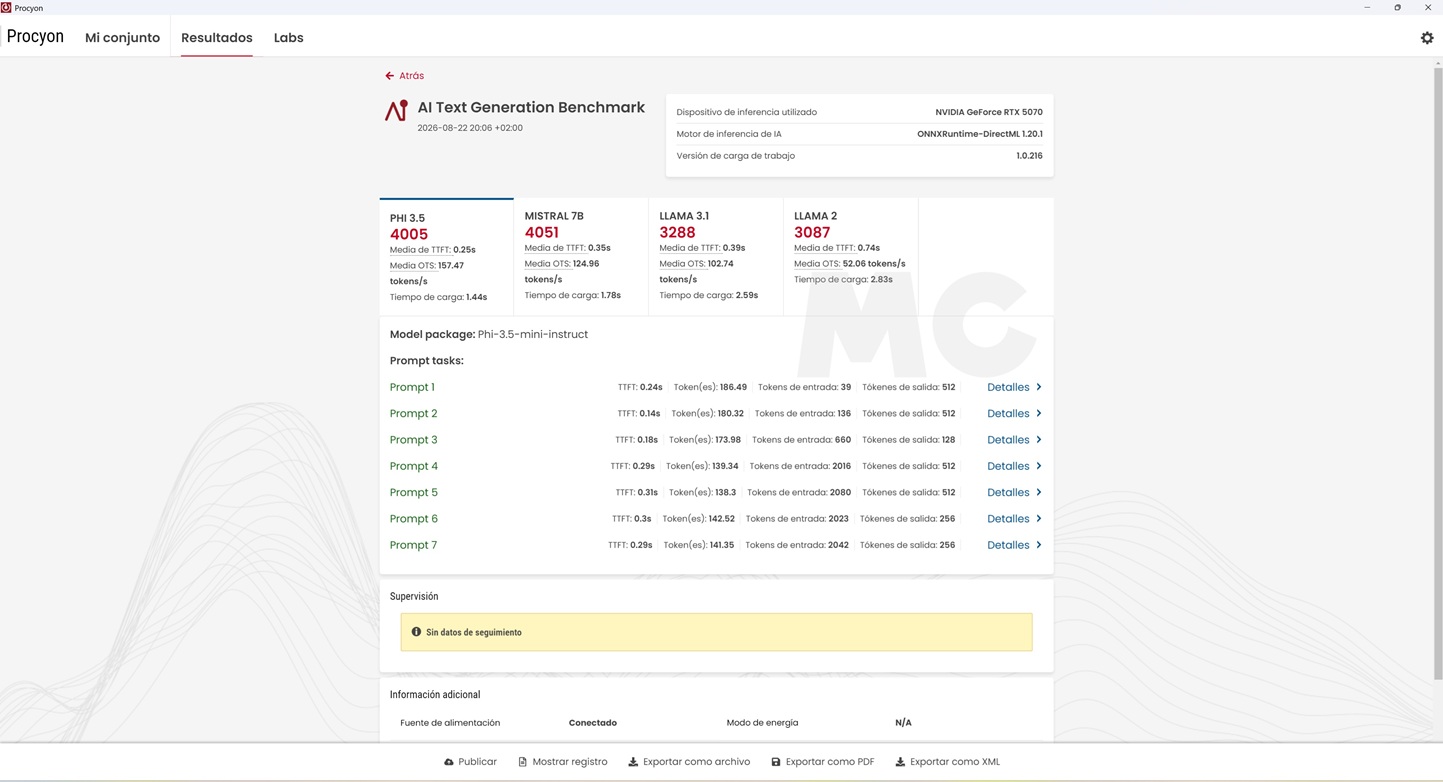The height and width of the screenshot is (782, 1443).
Task: Click the document icon next to Mostrar registro
Action: [x=522, y=762]
